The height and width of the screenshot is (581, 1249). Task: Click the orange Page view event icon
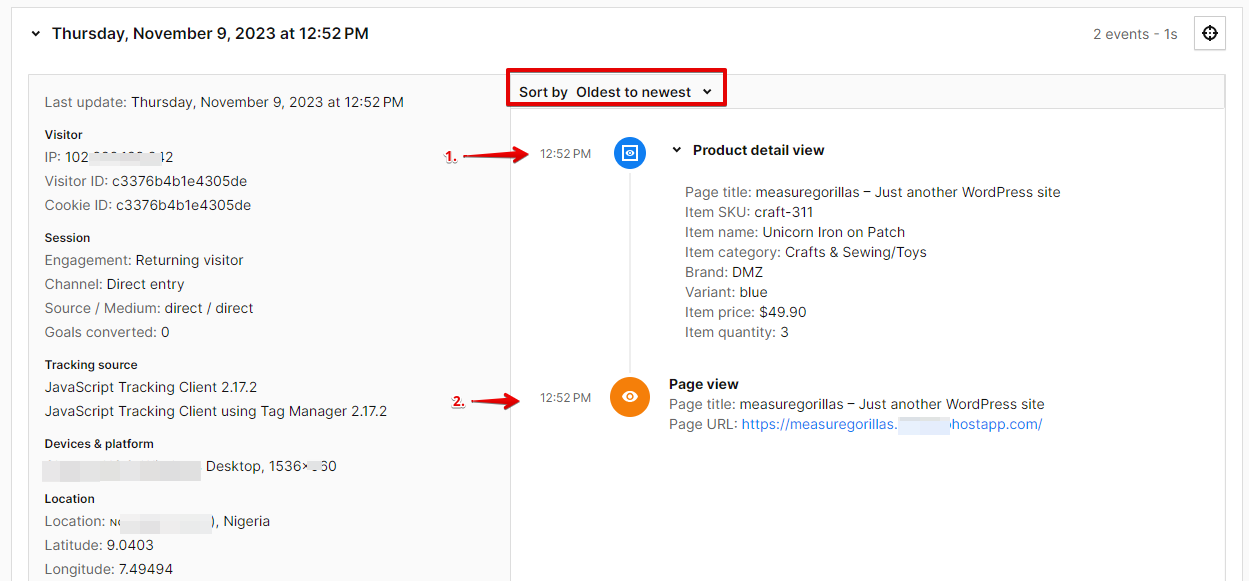click(x=629, y=397)
